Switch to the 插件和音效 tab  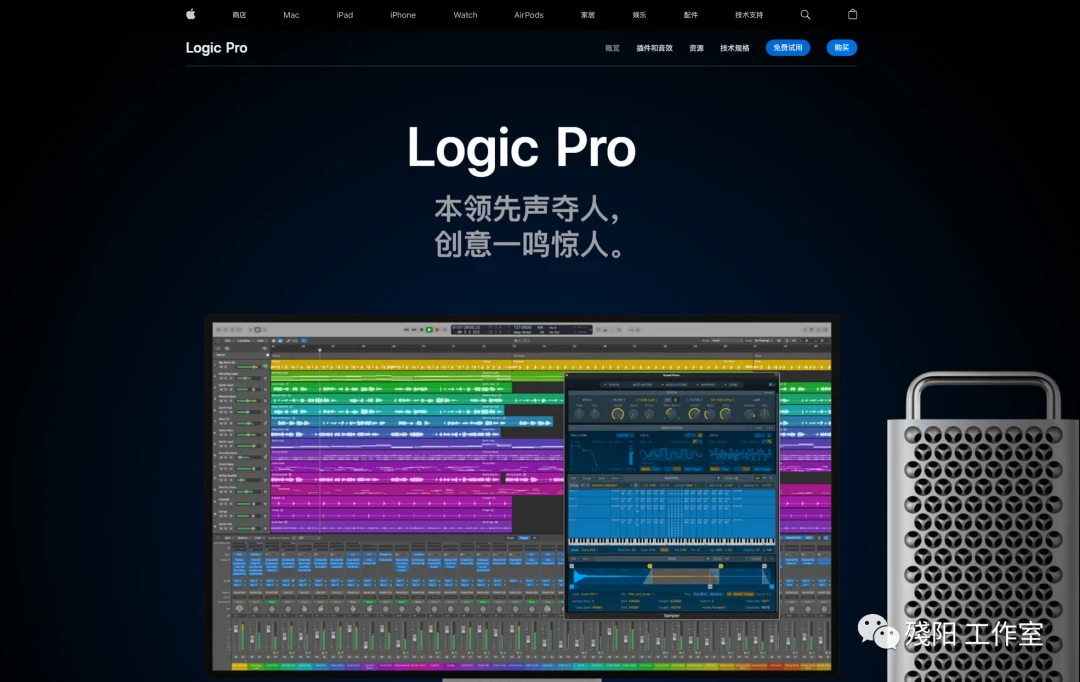[654, 48]
